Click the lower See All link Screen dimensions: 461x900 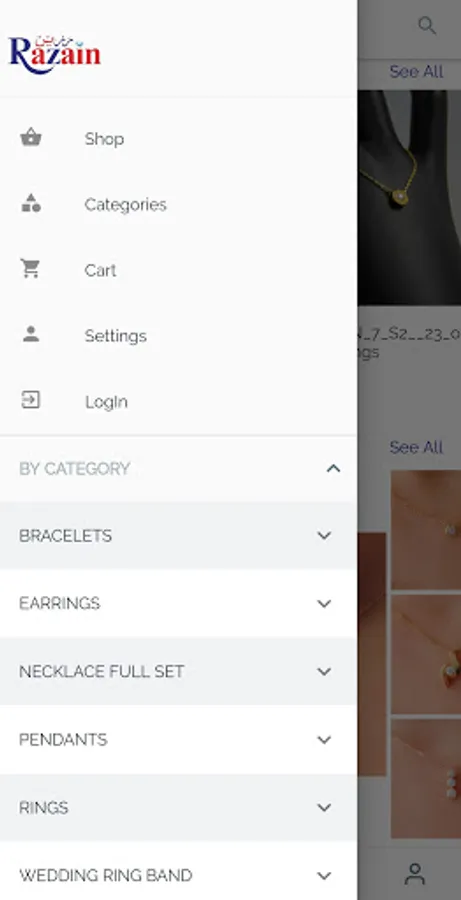[416, 447]
